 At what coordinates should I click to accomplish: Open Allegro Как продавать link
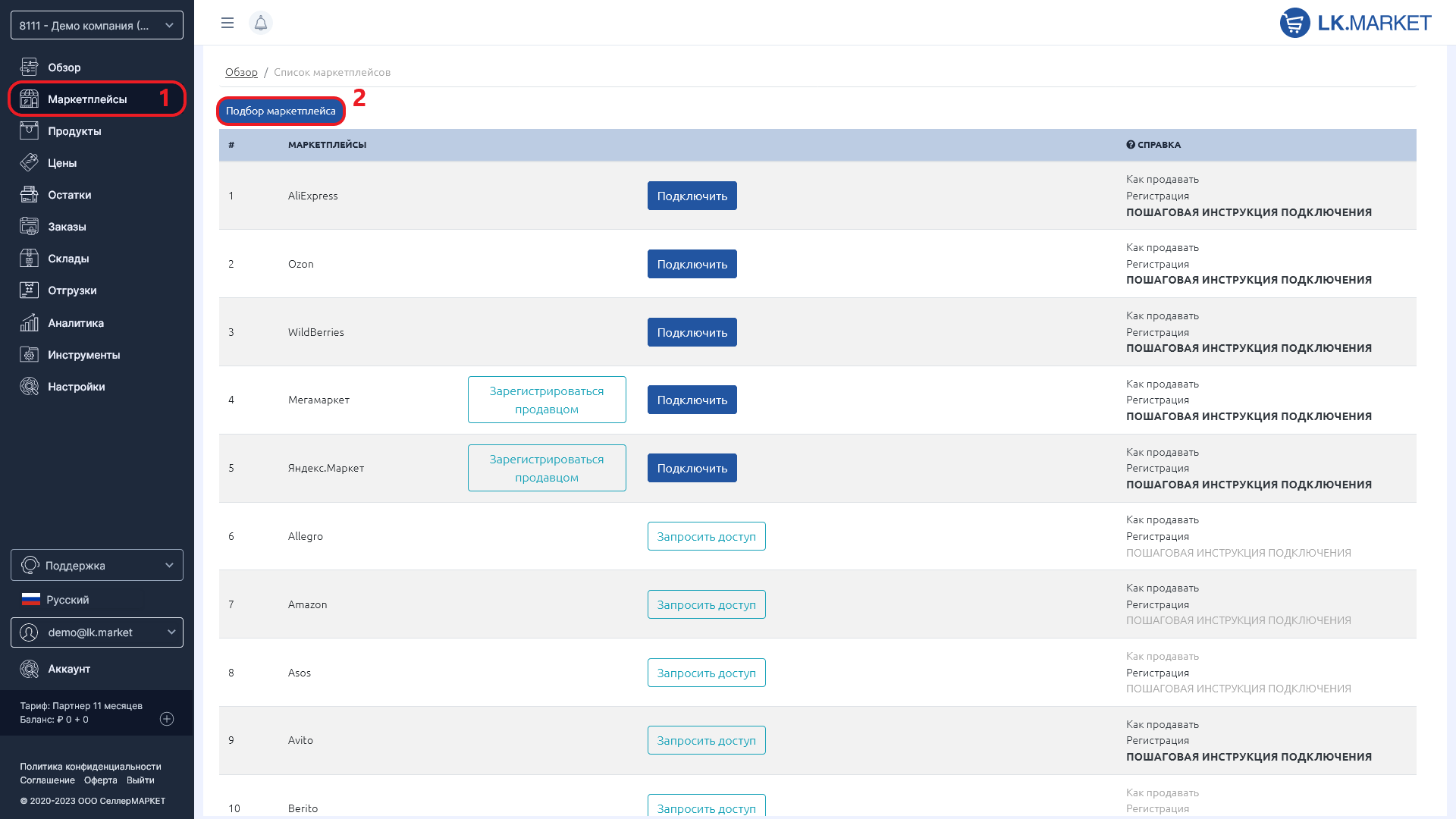[1162, 519]
